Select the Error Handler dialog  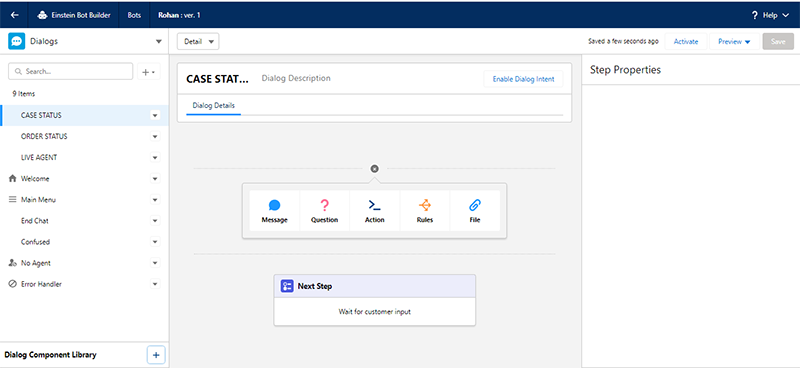[85, 284]
